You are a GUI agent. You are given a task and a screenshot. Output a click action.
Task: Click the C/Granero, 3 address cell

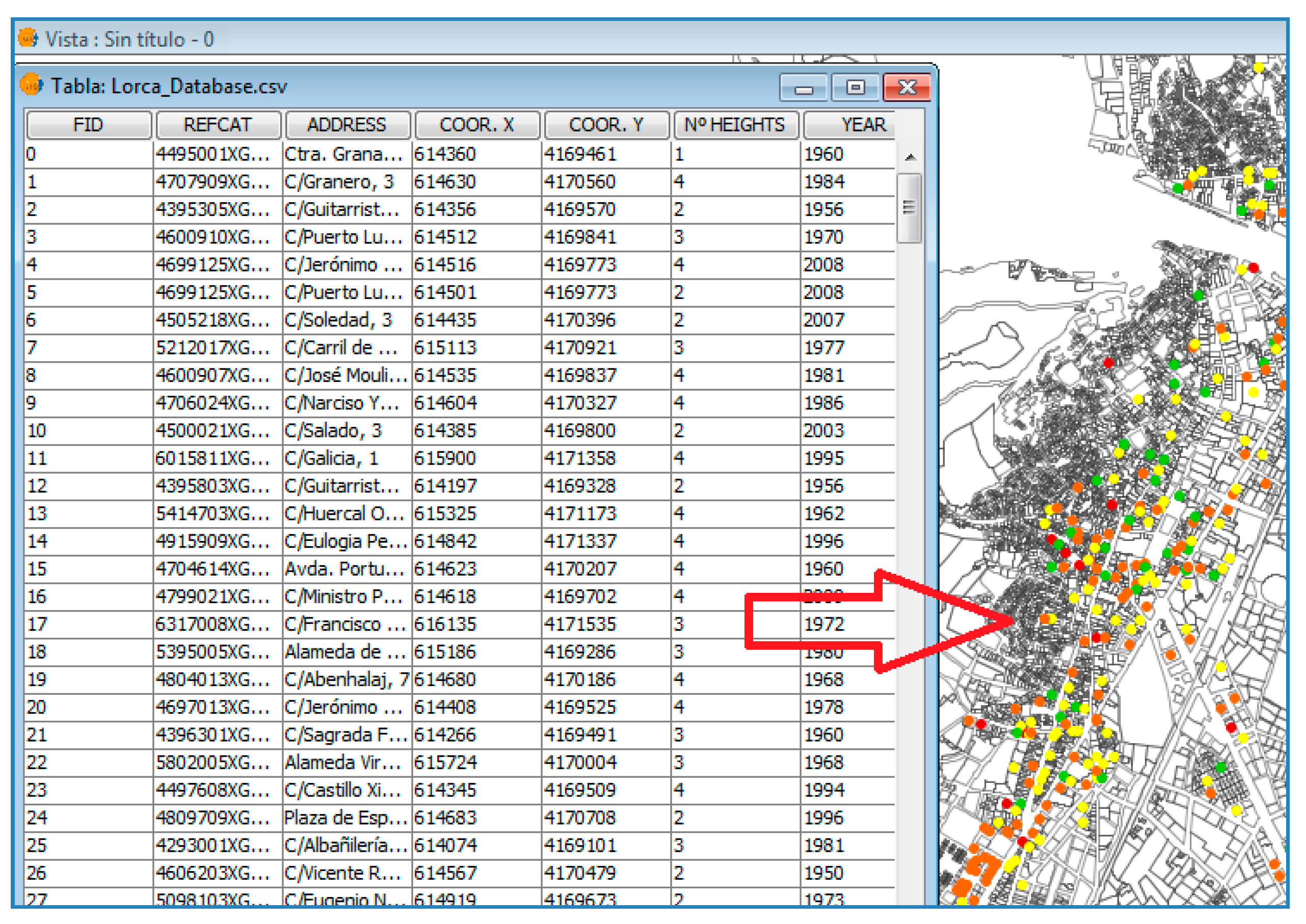(x=340, y=182)
